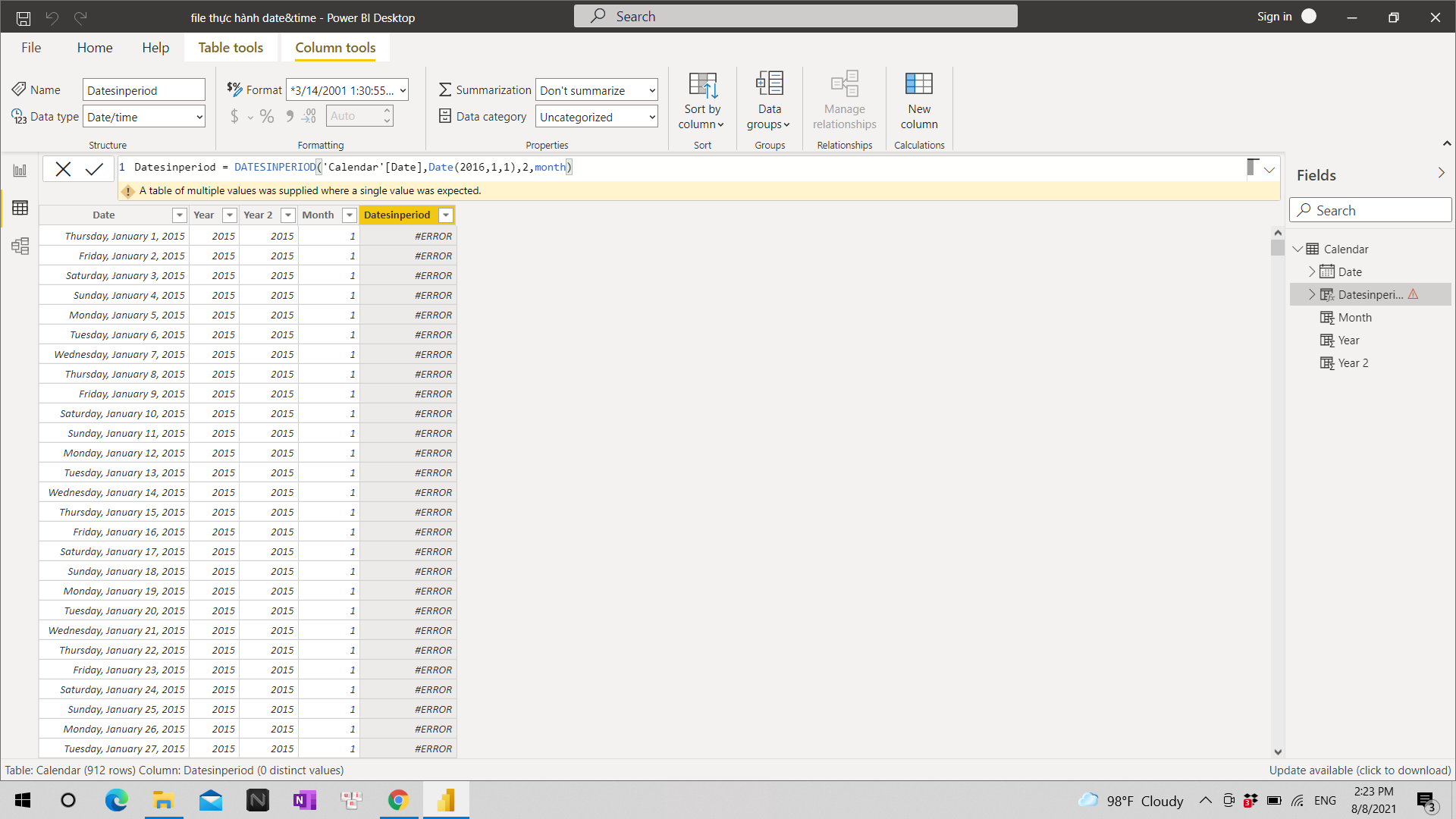Click decimal places icon
The image size is (1456, 819).
309,116
